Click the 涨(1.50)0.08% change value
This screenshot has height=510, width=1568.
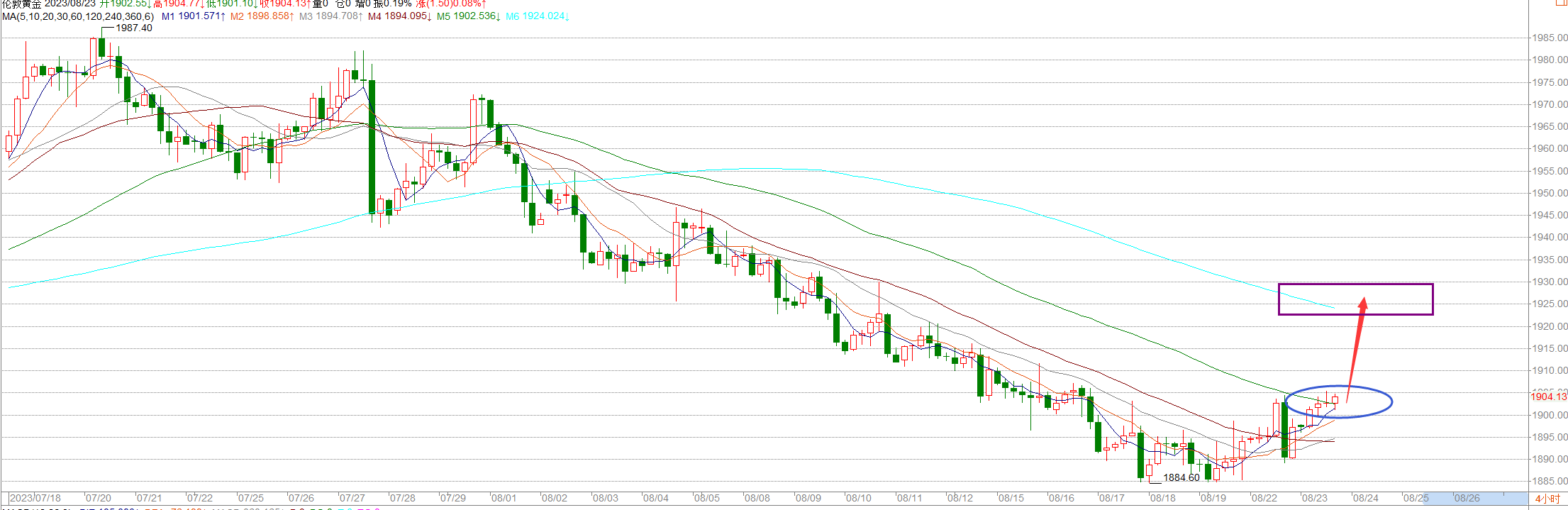(x=451, y=4)
